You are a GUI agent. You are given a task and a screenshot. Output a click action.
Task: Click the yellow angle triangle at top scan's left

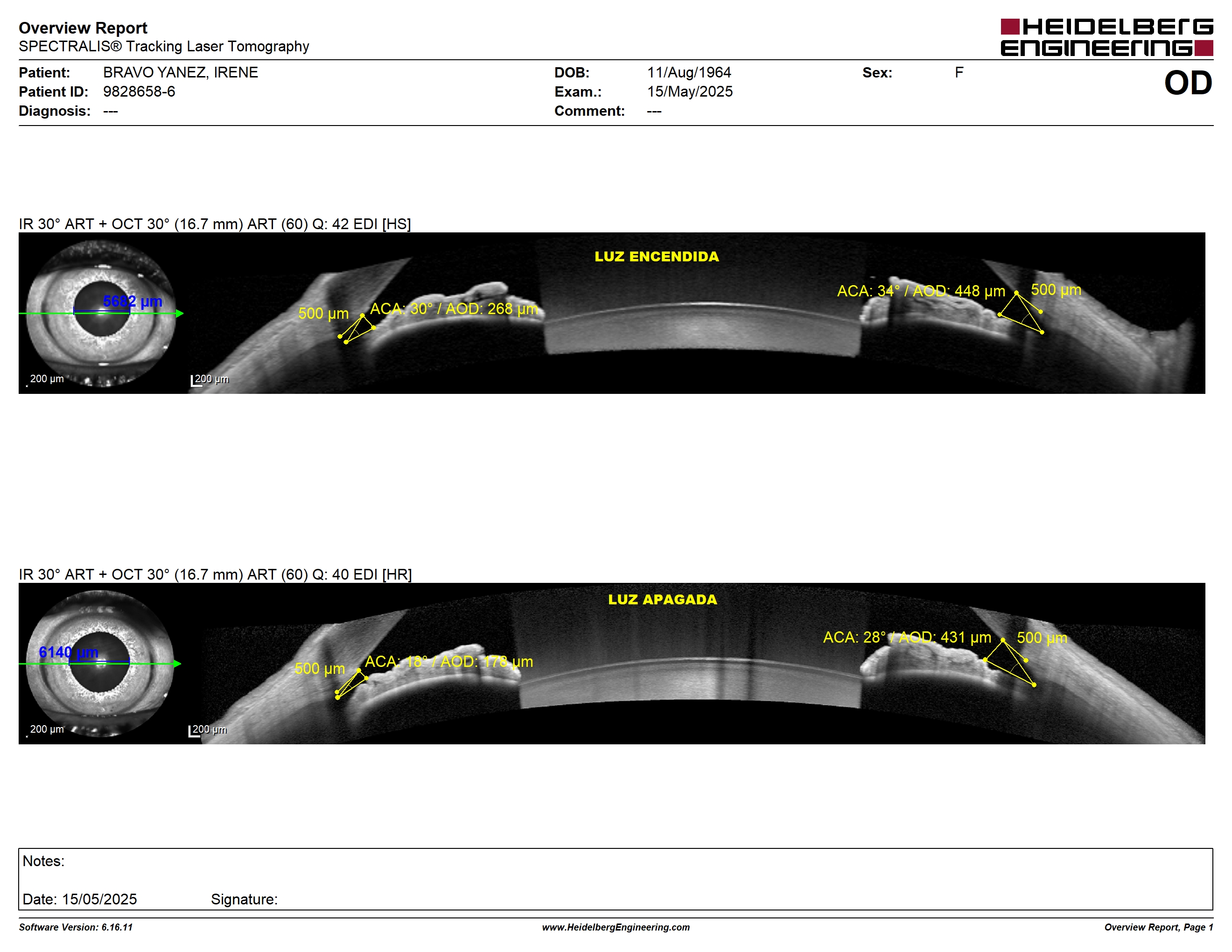point(357,329)
